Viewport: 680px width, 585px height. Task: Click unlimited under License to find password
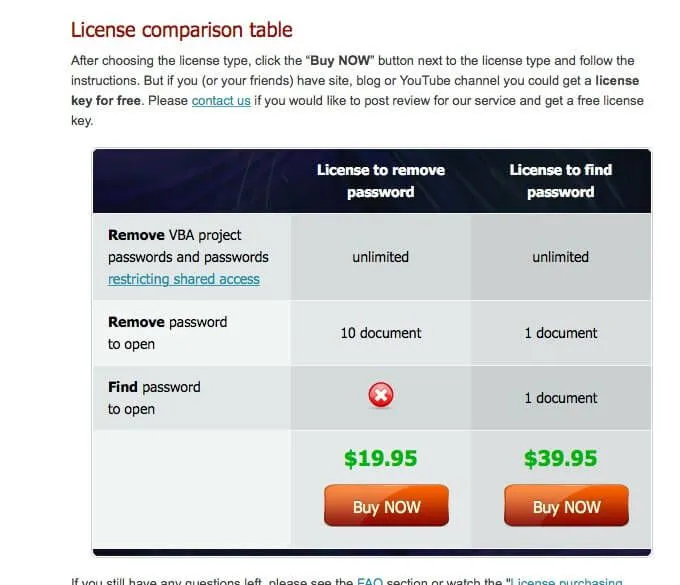click(x=560, y=257)
